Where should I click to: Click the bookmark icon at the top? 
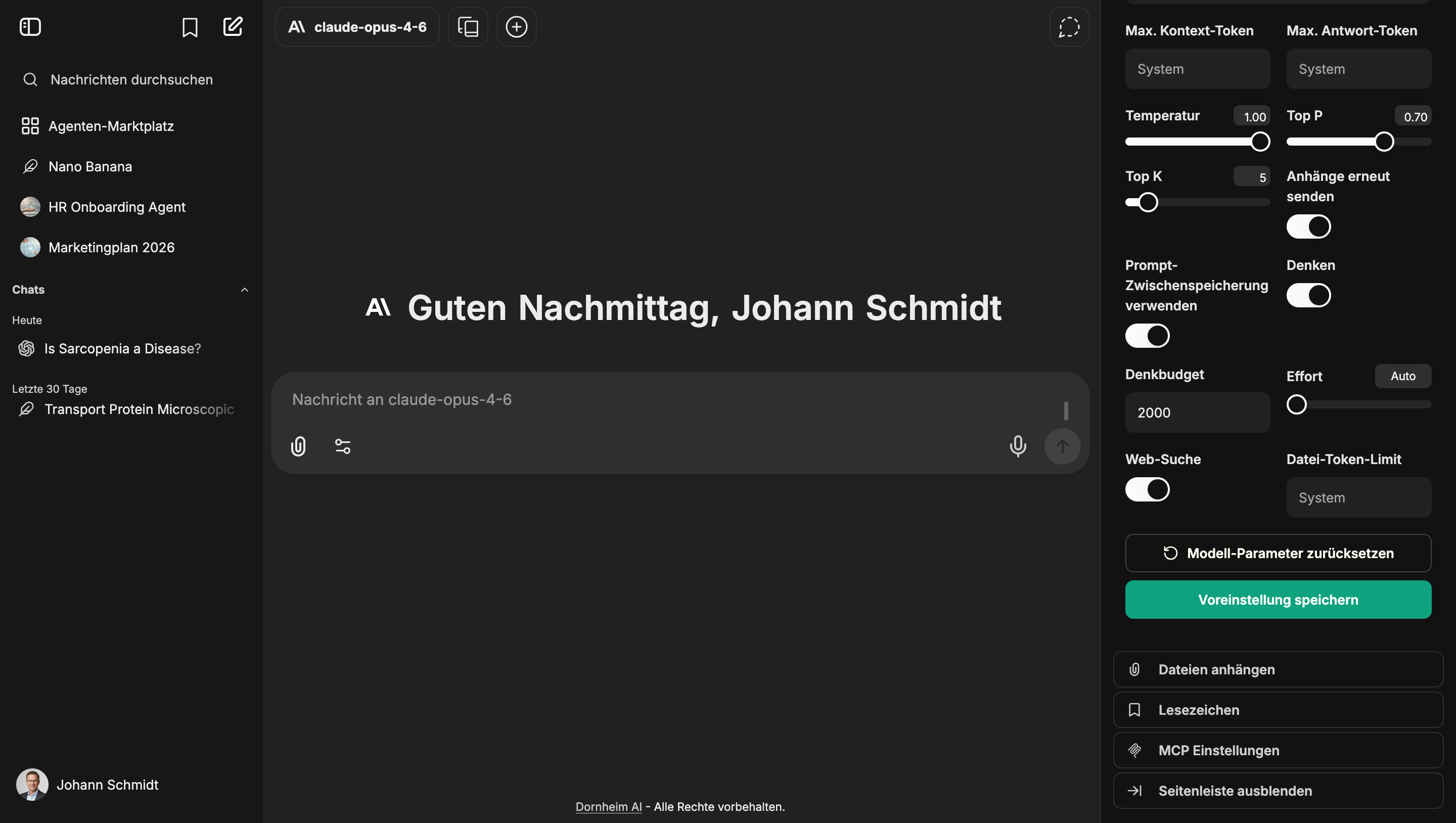pyautogui.click(x=190, y=27)
